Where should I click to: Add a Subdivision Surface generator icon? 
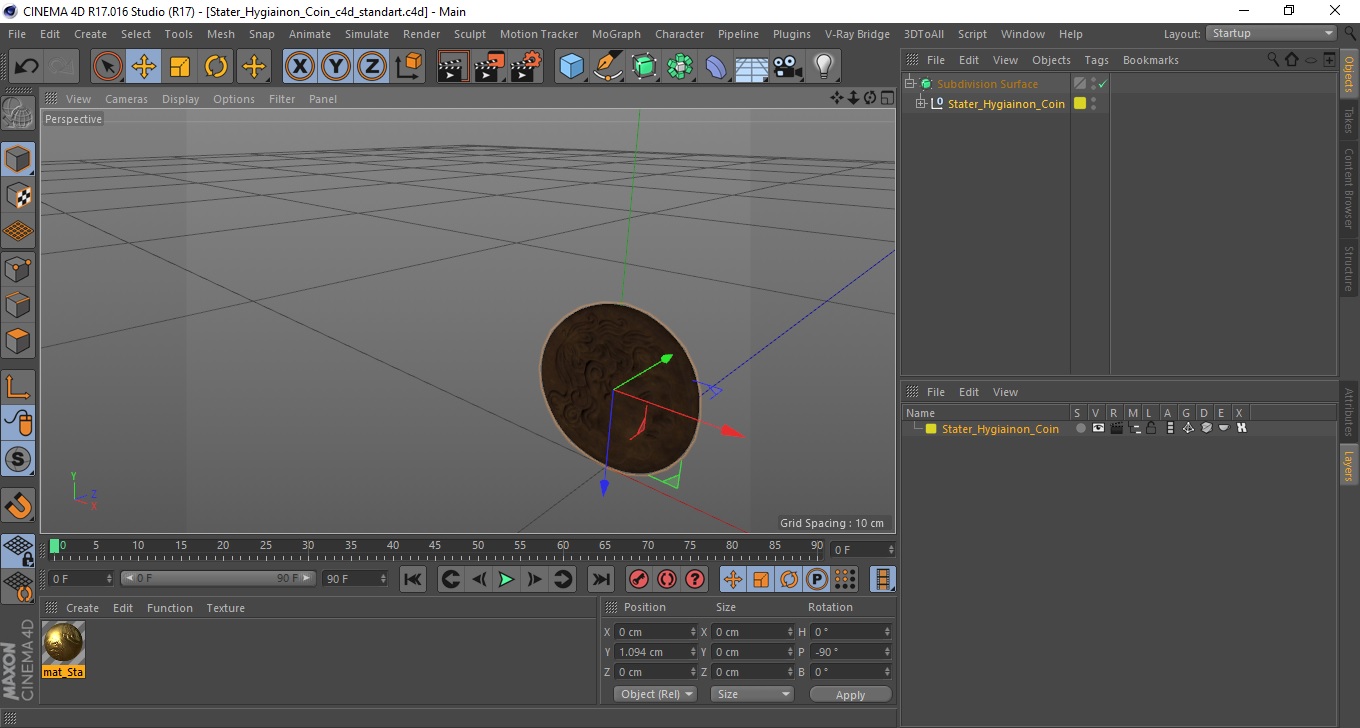tap(644, 67)
